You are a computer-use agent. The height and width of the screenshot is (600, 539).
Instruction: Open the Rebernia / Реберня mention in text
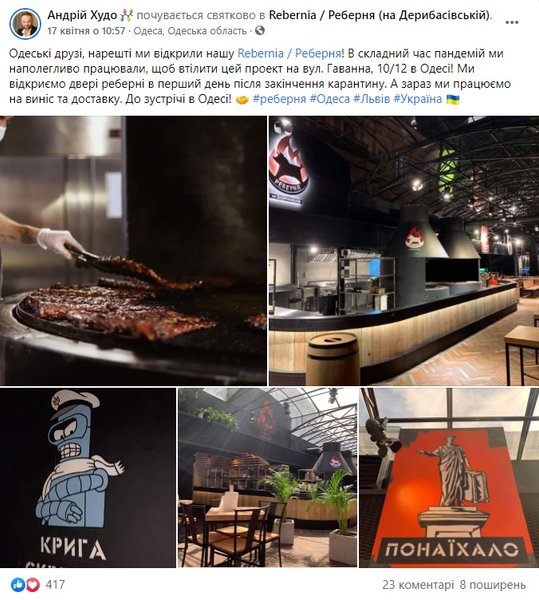[x=290, y=53]
